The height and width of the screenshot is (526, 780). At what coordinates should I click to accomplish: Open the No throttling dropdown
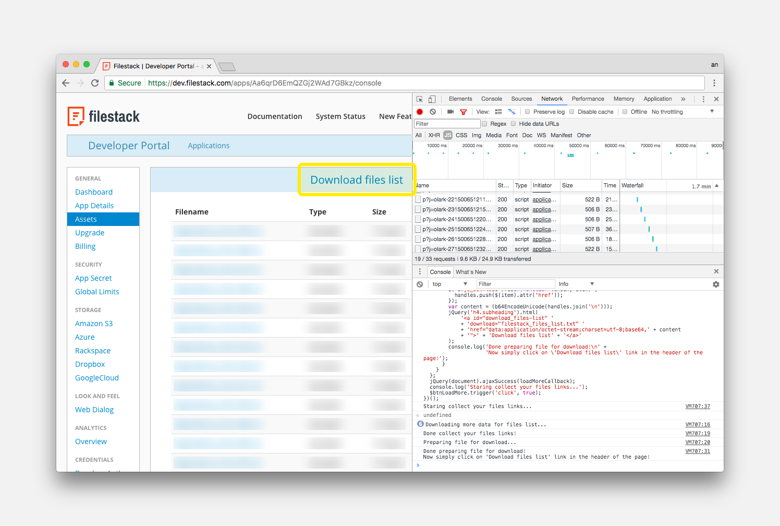click(683, 112)
